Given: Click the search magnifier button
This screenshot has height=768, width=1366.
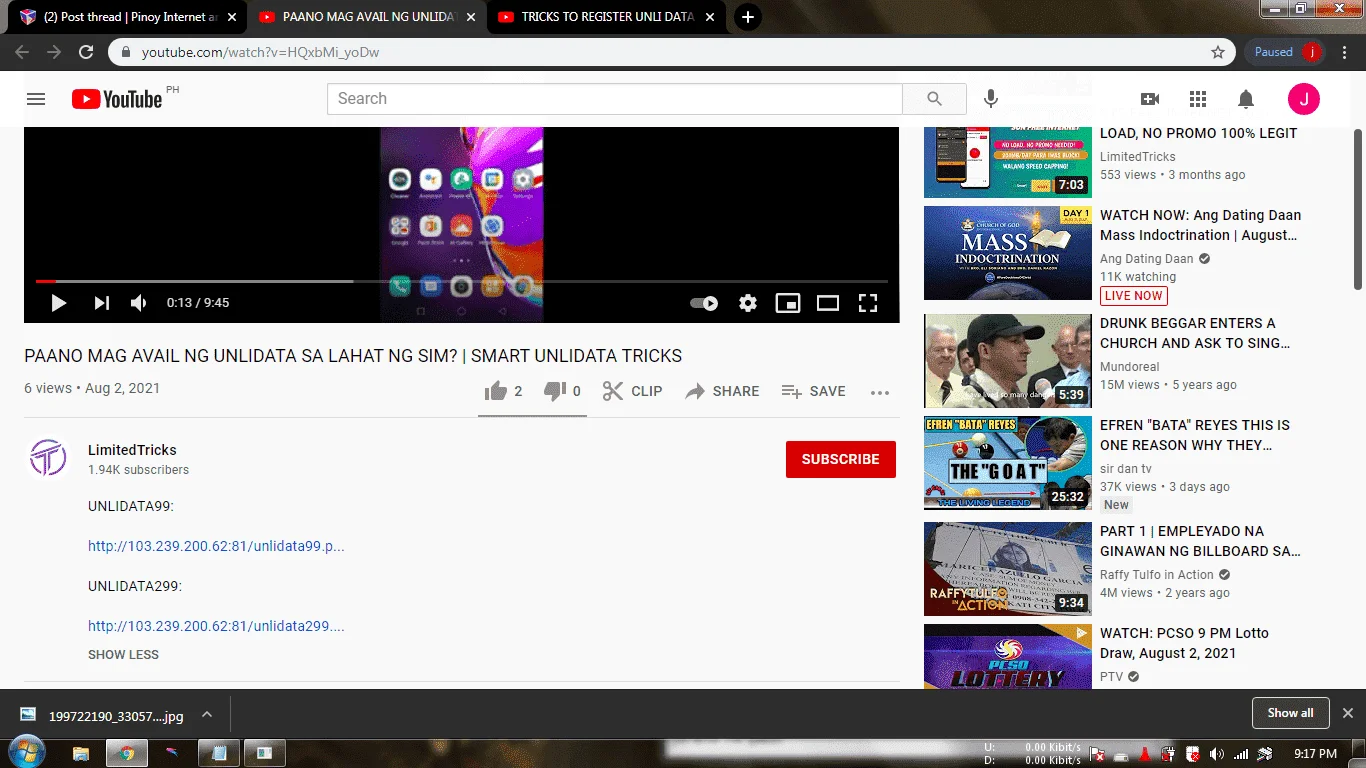Looking at the screenshot, I should click(934, 99).
